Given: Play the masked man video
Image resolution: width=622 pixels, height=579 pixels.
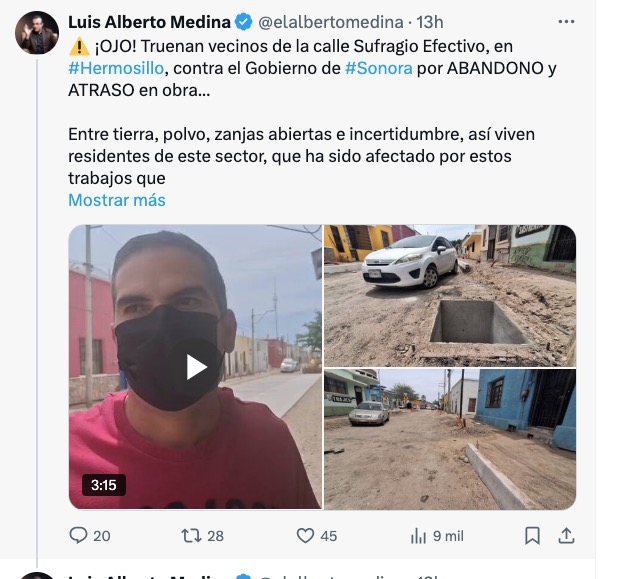Looking at the screenshot, I should pyautogui.click(x=196, y=367).
